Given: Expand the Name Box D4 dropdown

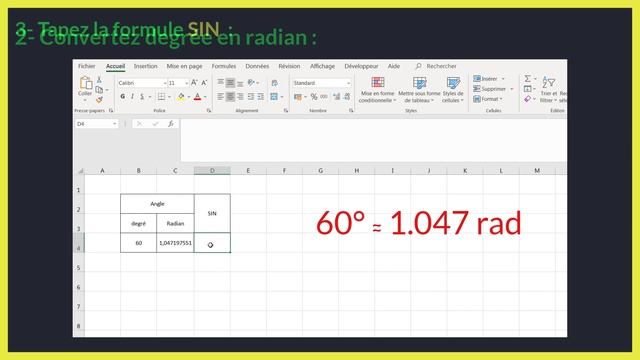Looking at the screenshot, I should pyautogui.click(x=115, y=124).
